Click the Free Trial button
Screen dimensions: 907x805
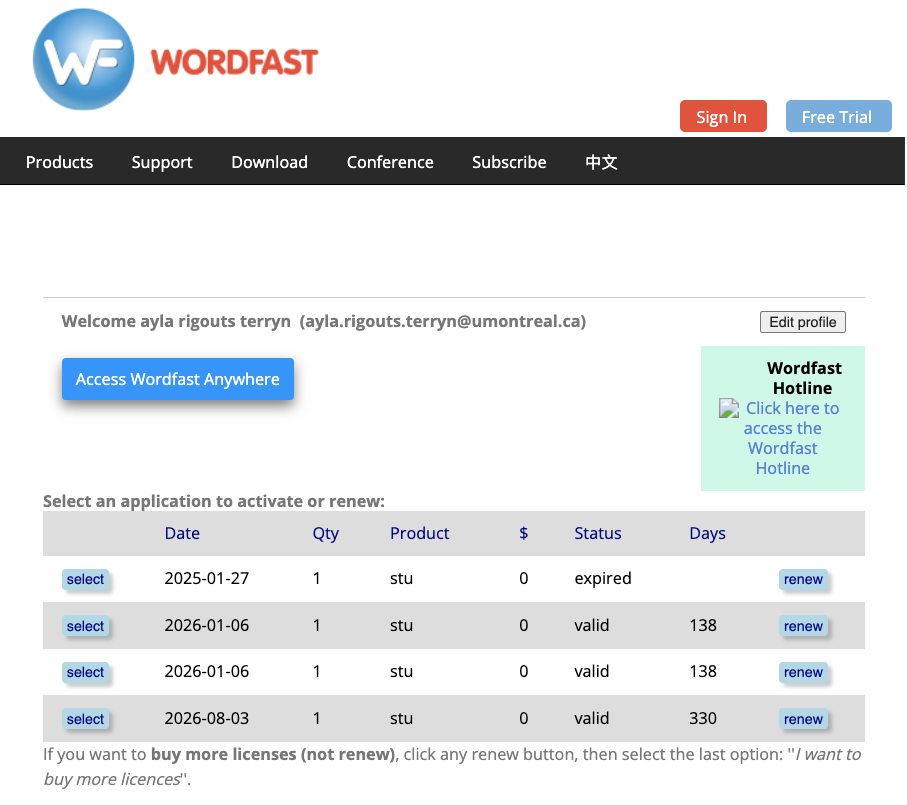pyautogui.click(x=838, y=116)
